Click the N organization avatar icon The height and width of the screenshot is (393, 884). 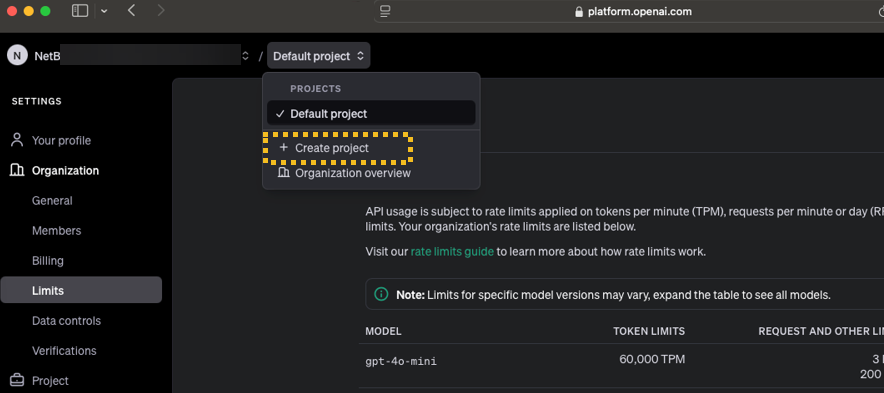17,55
